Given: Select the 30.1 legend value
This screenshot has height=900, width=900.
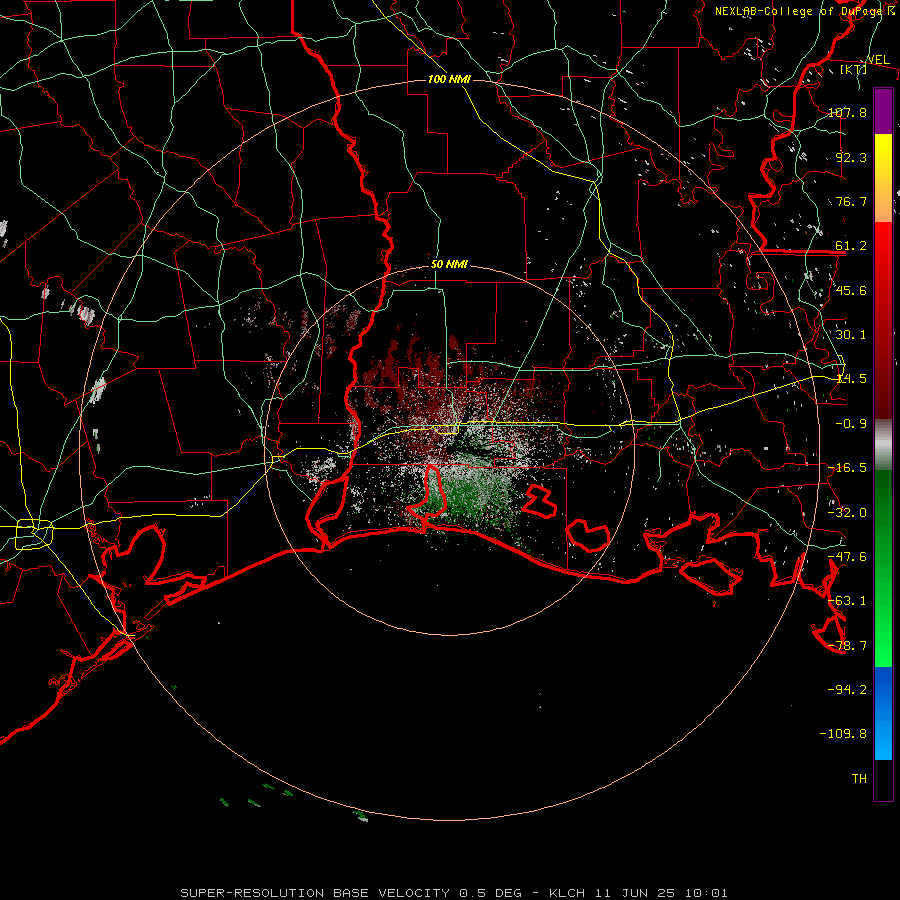Looking at the screenshot, I should (851, 334).
